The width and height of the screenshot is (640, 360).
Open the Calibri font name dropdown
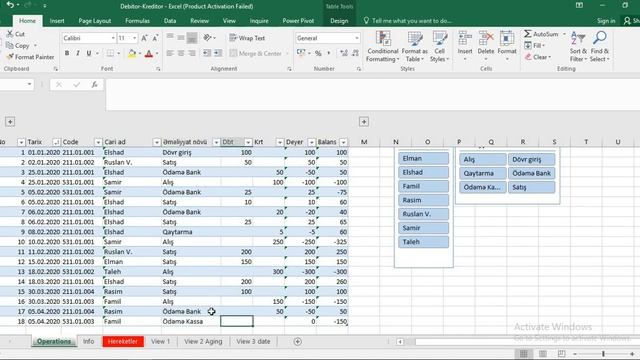(113, 38)
